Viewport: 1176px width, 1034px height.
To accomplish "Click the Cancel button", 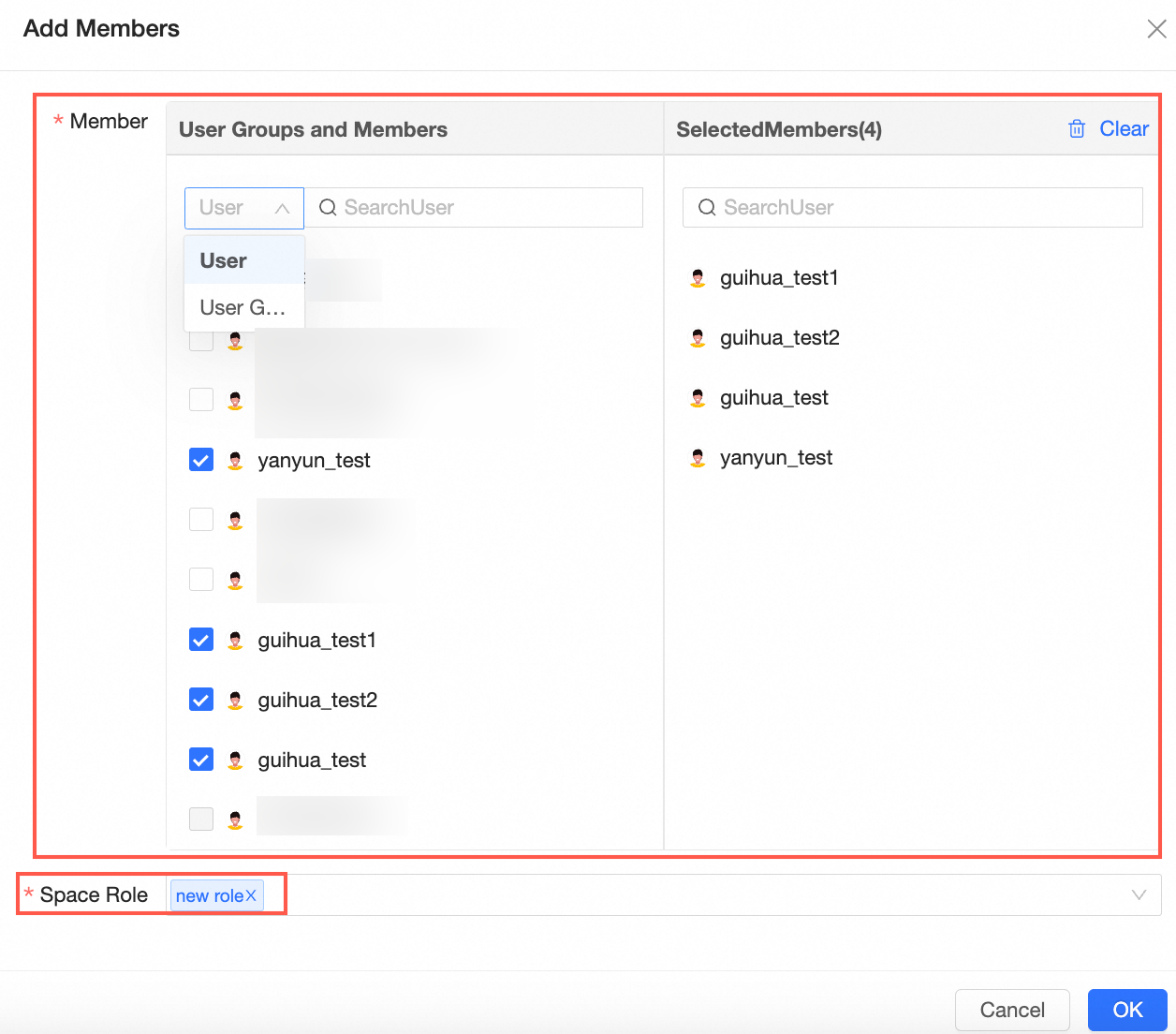I will tap(1011, 1010).
